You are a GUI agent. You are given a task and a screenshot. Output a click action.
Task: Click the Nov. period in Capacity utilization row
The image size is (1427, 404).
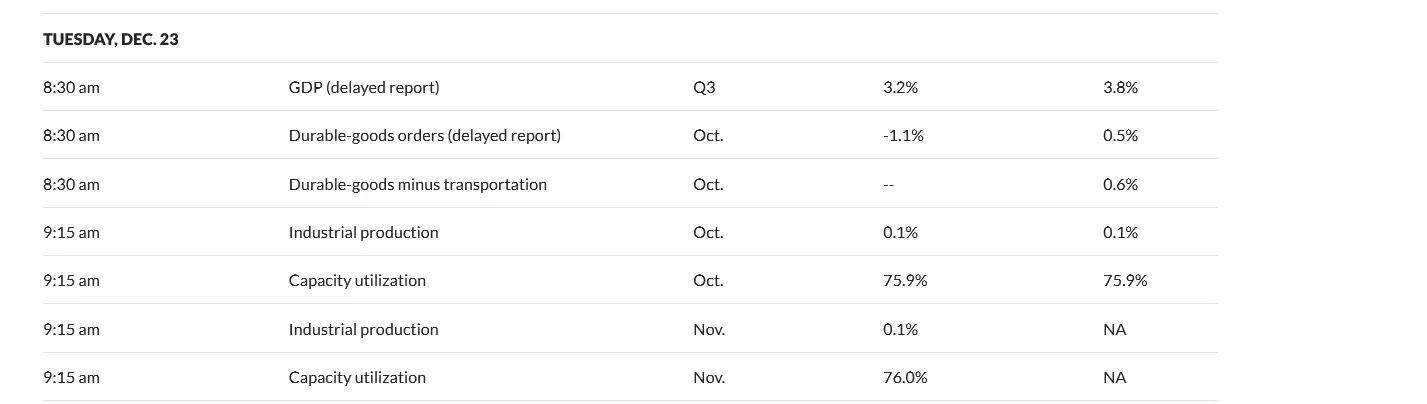point(708,377)
